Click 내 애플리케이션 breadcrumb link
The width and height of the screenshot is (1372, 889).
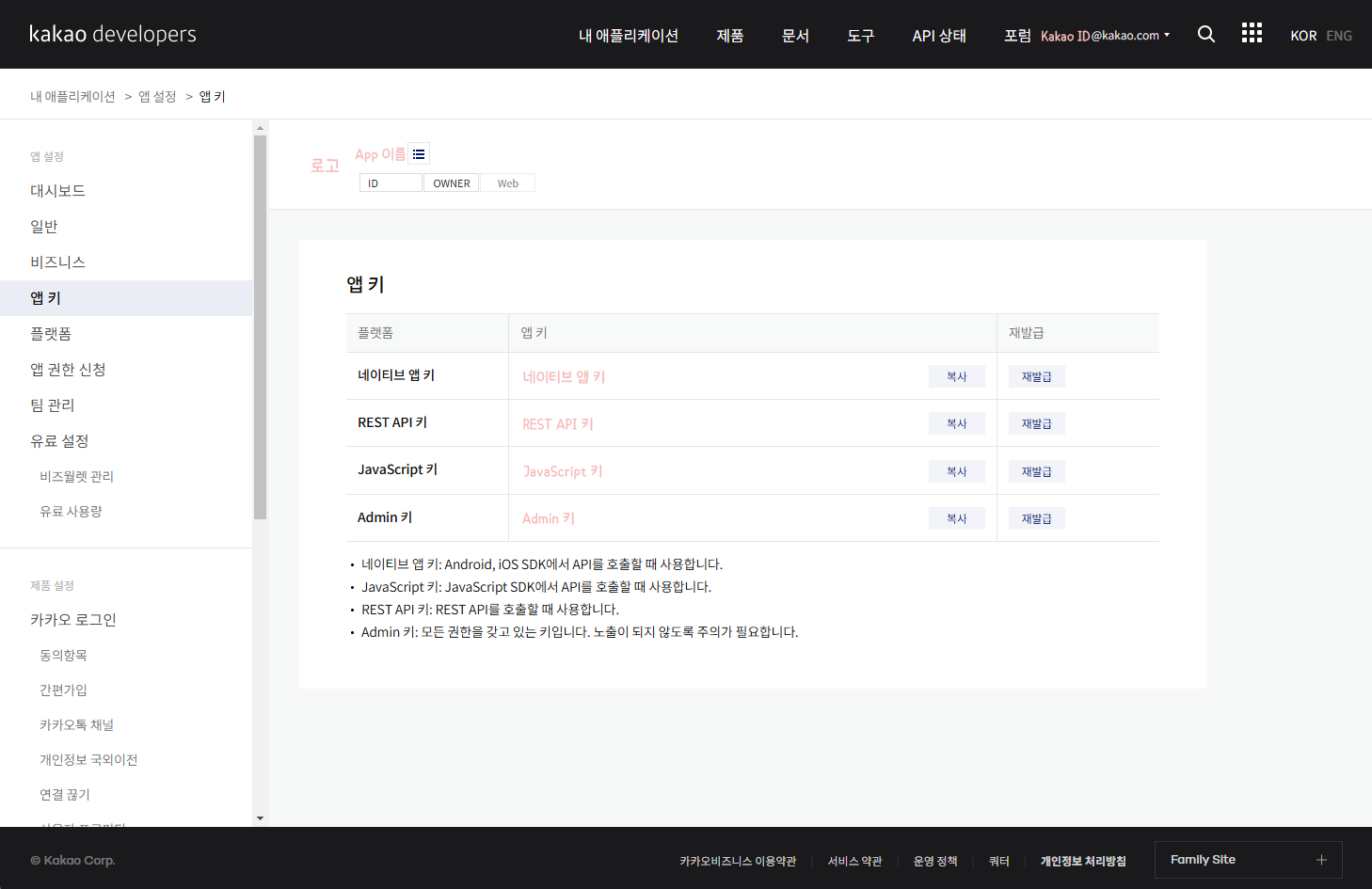click(72, 97)
